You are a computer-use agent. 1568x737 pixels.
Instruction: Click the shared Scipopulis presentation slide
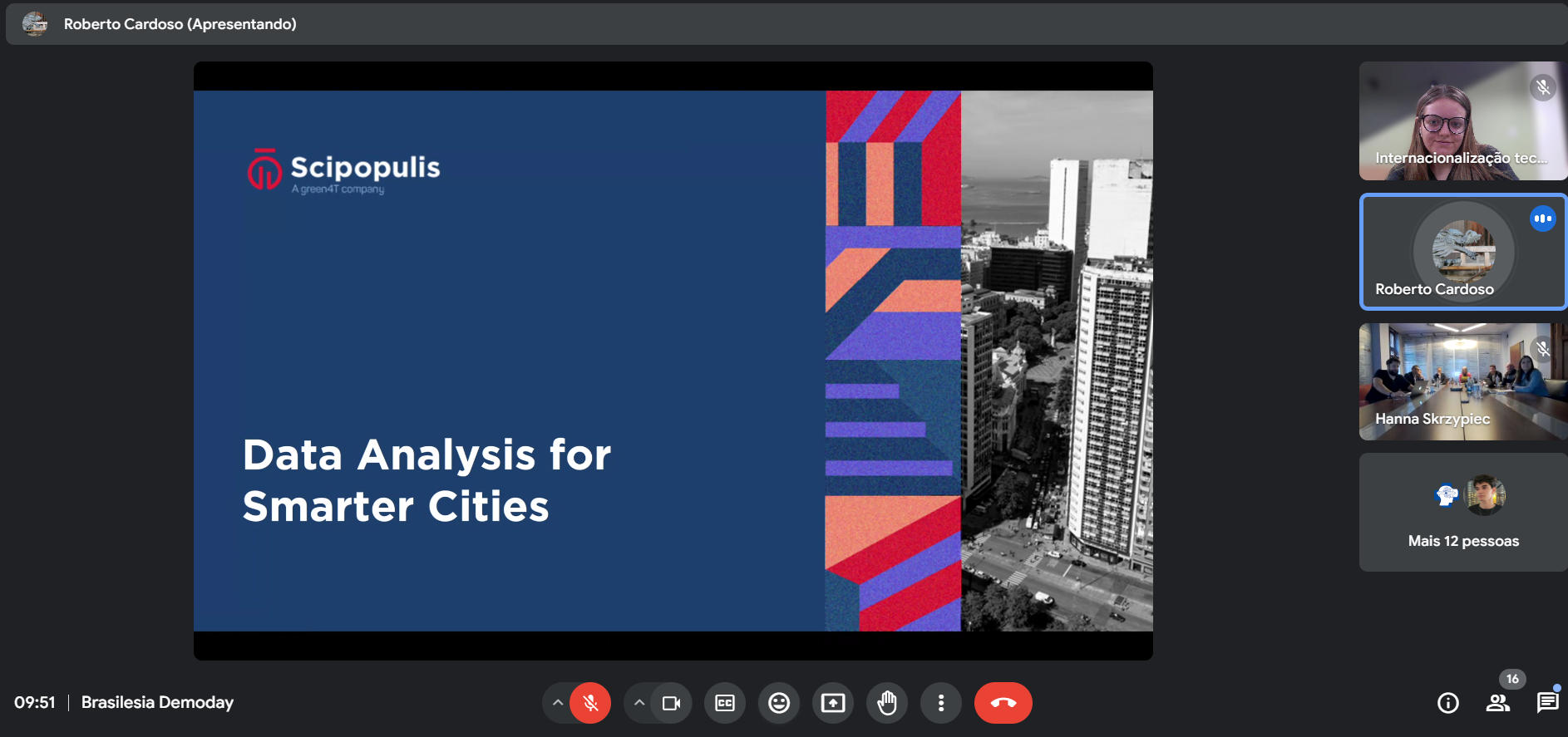coord(673,361)
